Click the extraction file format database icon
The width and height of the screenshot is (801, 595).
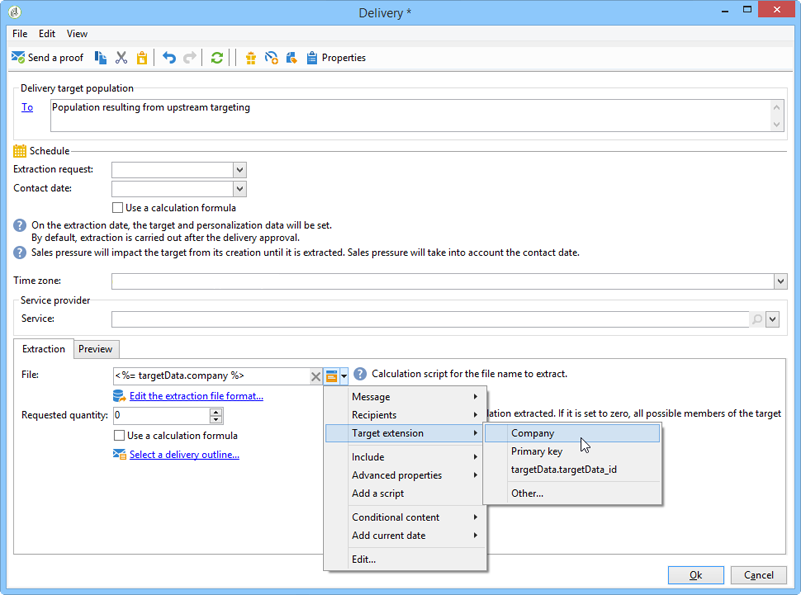119,396
